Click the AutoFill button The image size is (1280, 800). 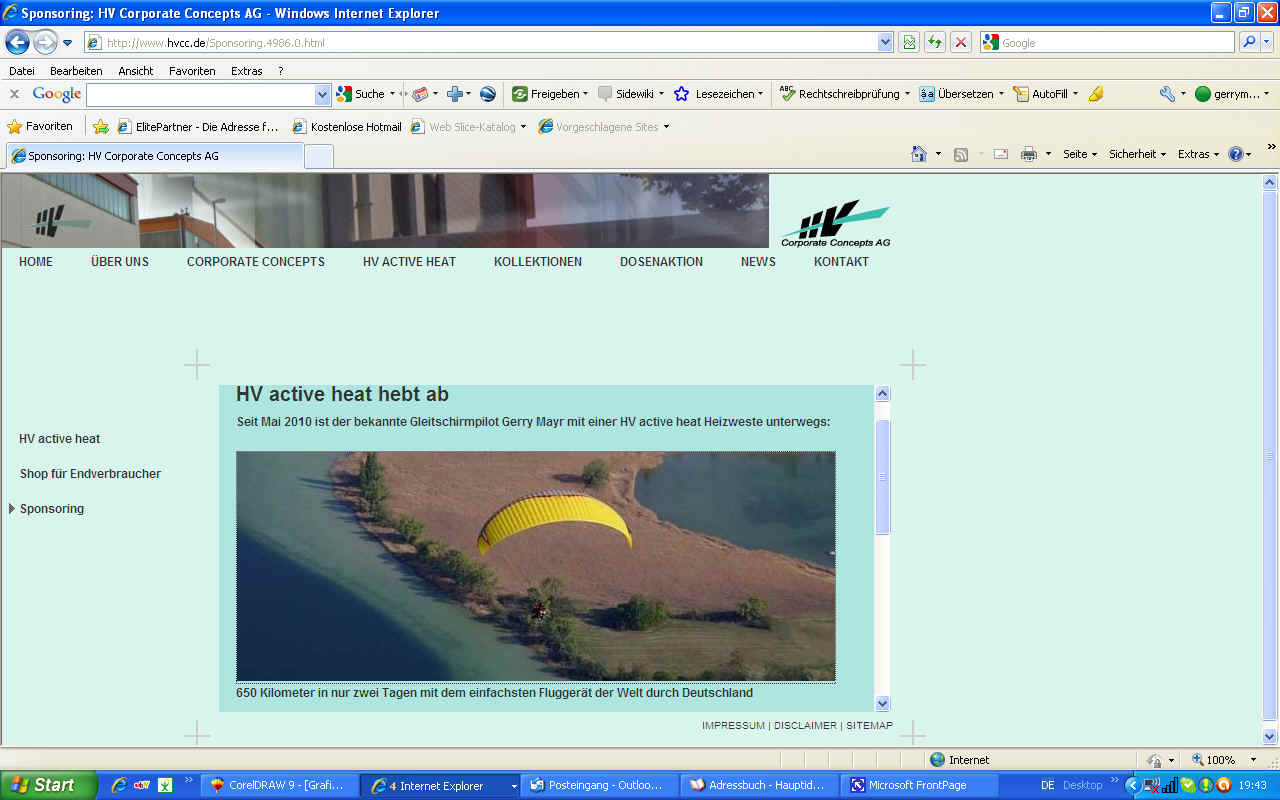pyautogui.click(x=1046, y=94)
